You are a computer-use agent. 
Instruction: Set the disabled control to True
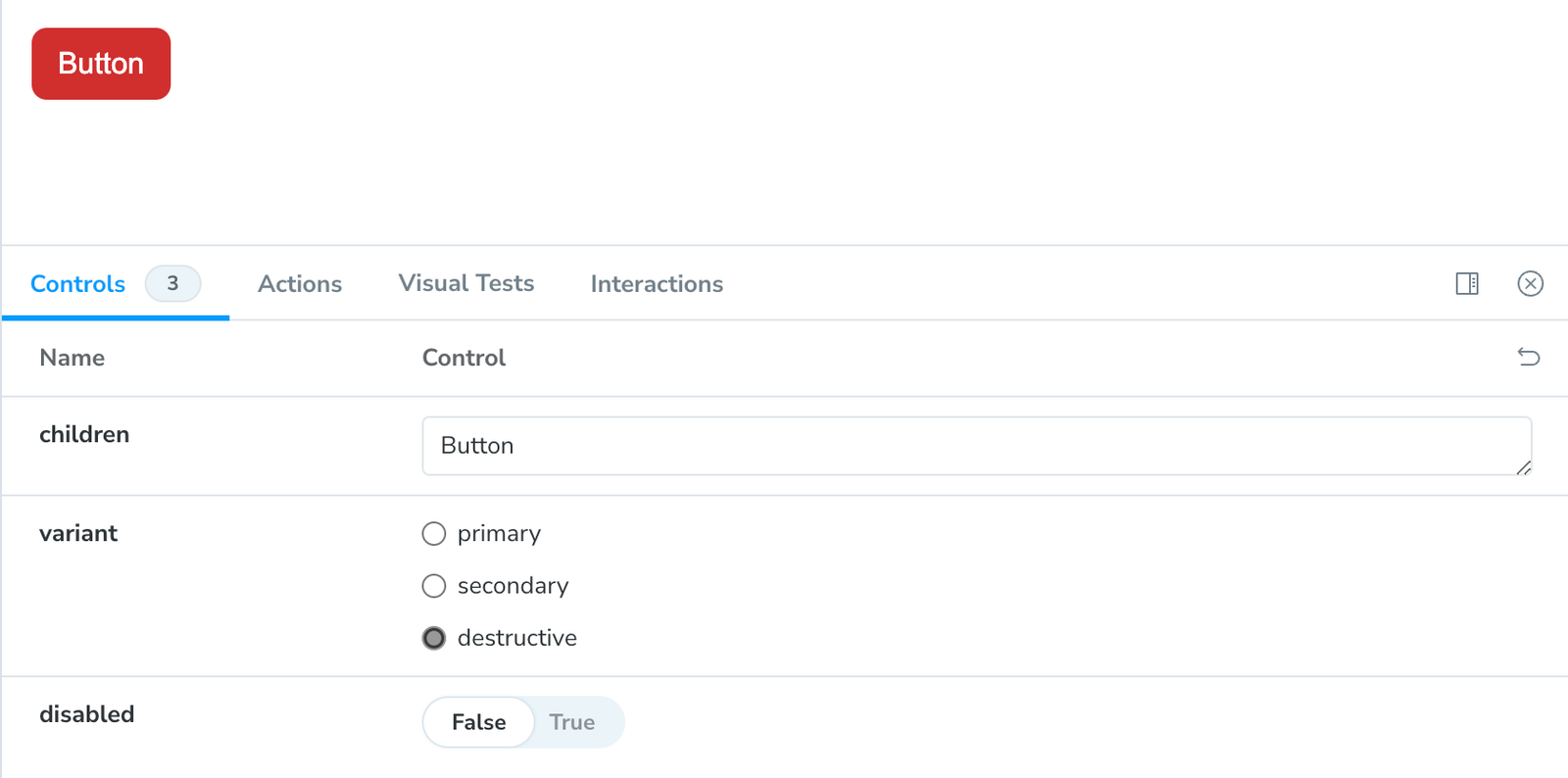pos(572,722)
